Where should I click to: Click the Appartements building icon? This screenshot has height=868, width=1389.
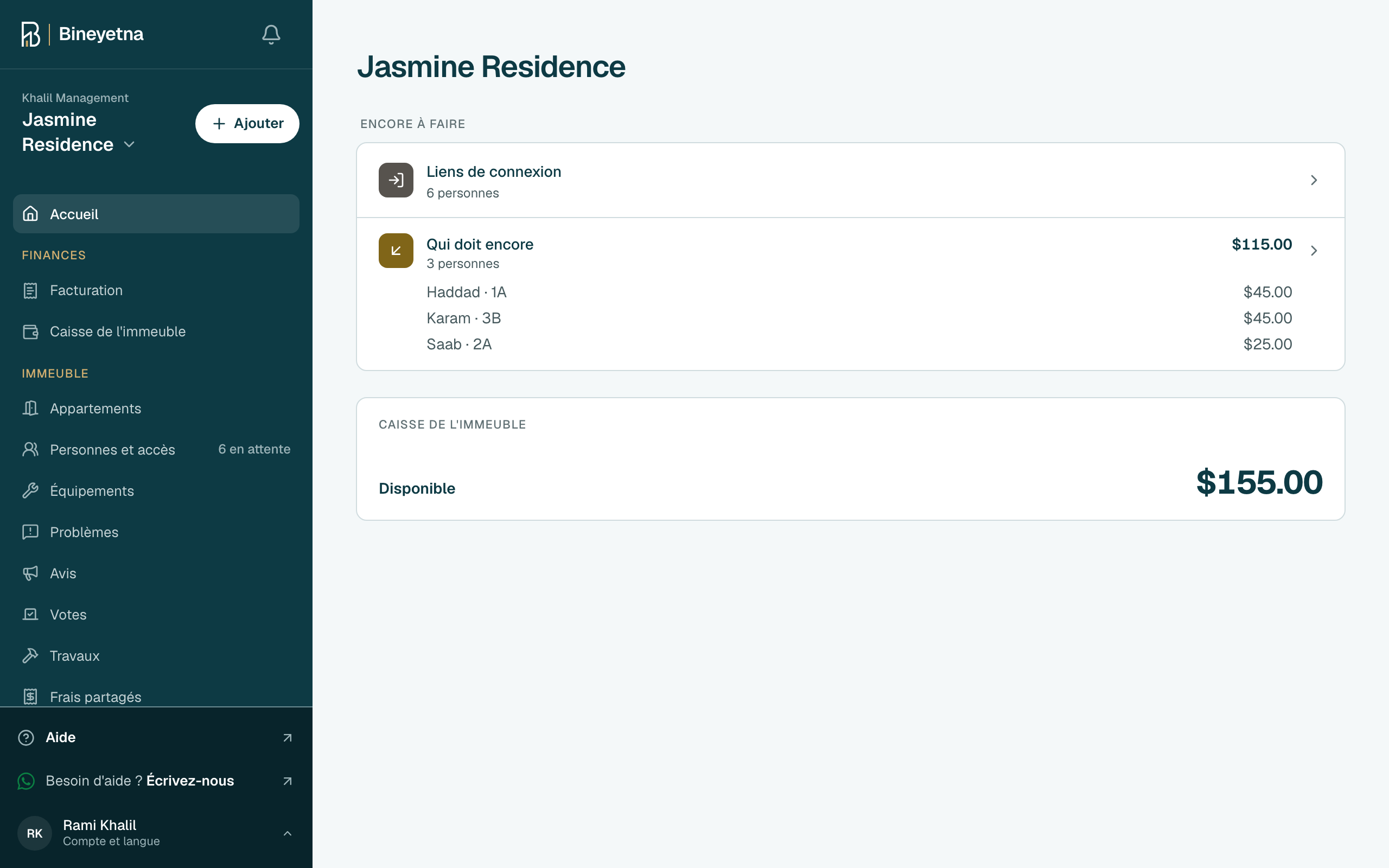click(x=30, y=408)
